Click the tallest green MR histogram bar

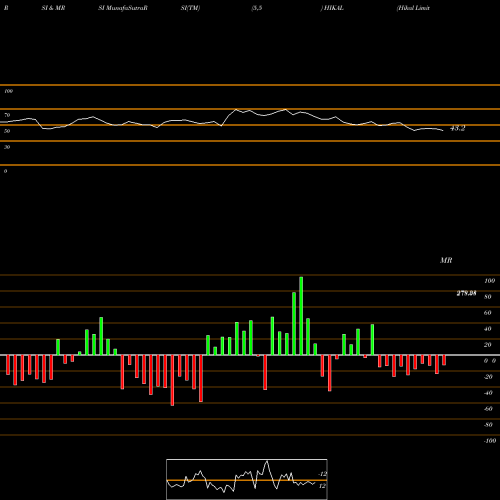point(301,316)
